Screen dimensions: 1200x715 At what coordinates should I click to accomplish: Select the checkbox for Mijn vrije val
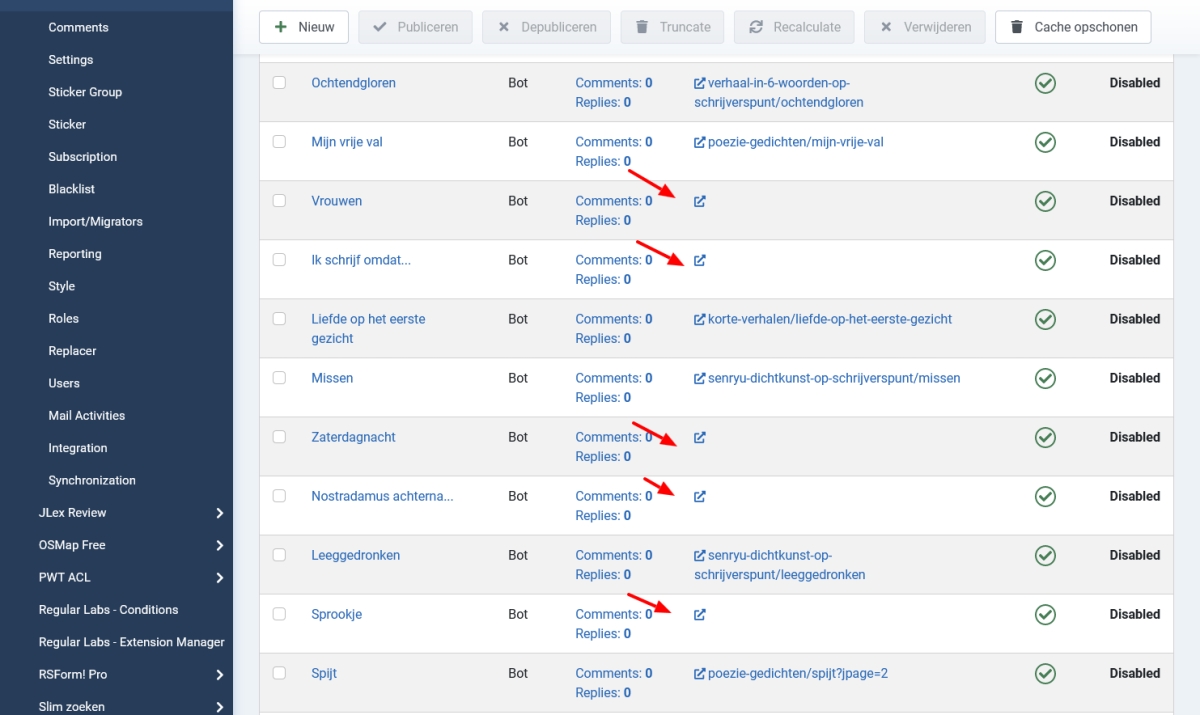[x=279, y=142]
